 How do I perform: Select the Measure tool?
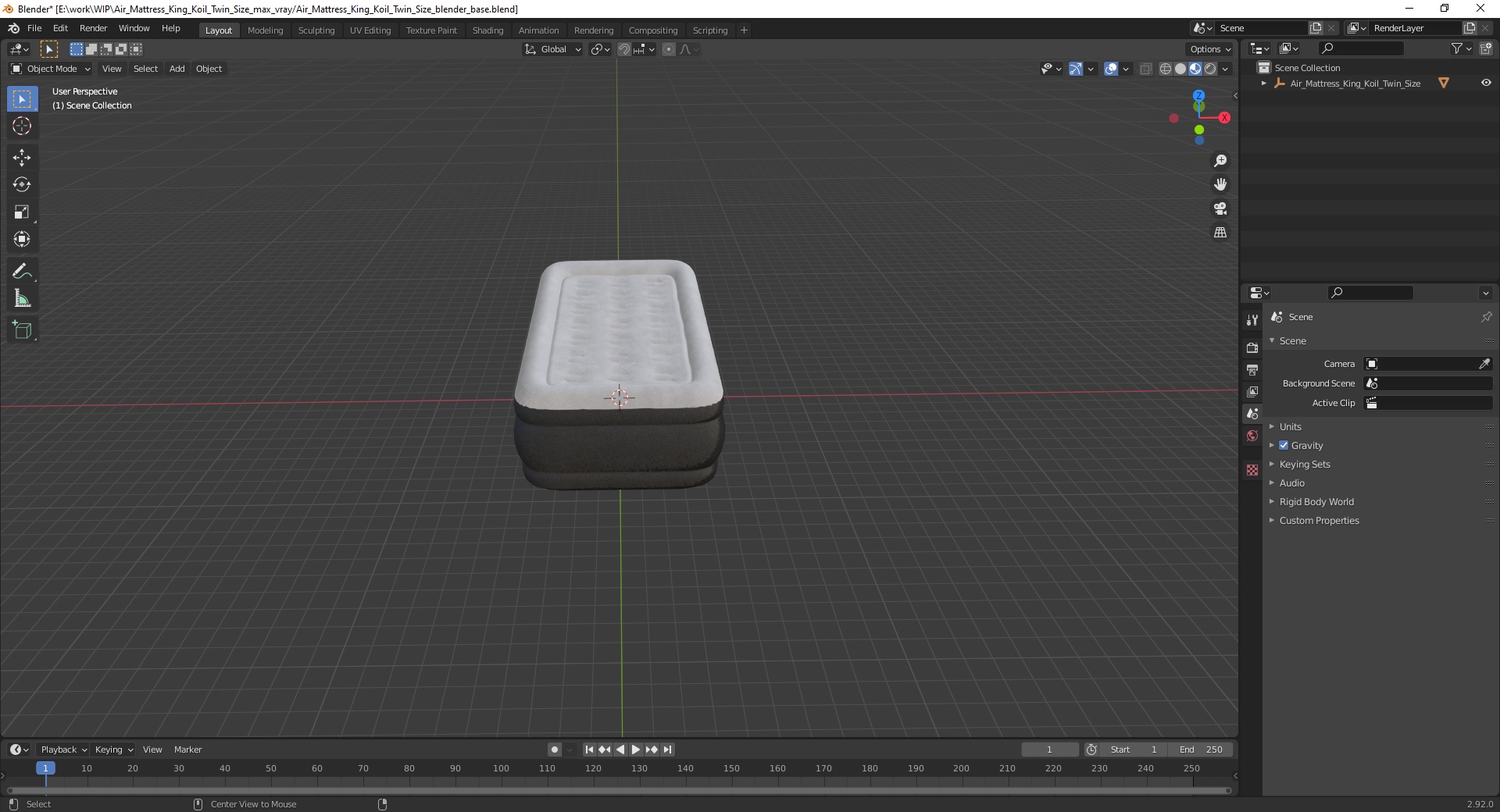[x=22, y=298]
